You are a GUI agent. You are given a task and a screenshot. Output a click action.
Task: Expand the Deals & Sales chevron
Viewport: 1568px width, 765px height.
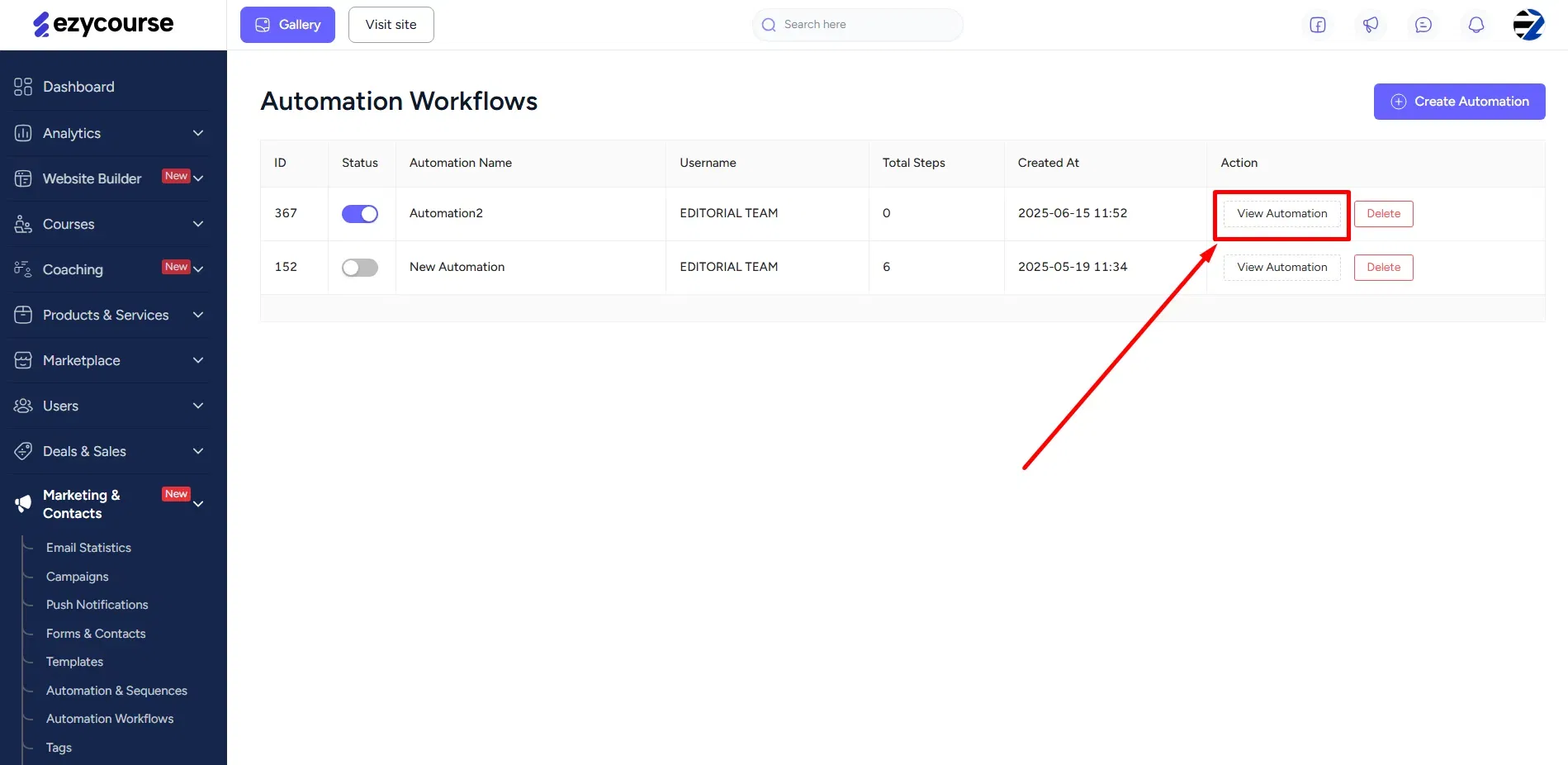tap(198, 451)
